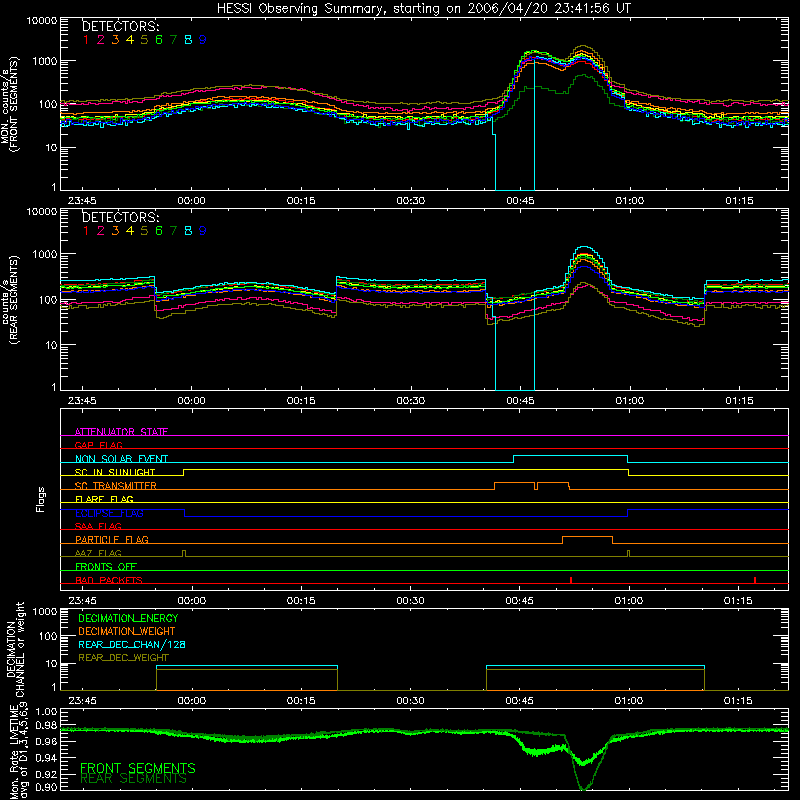
Task: Select yellow detector 4 in rear segments legend
Action: 130,231
